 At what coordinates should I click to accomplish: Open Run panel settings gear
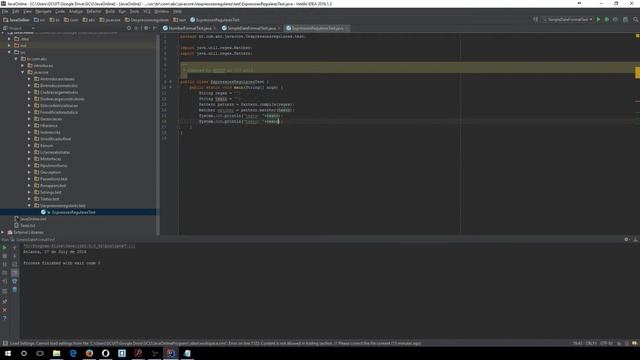point(627,240)
